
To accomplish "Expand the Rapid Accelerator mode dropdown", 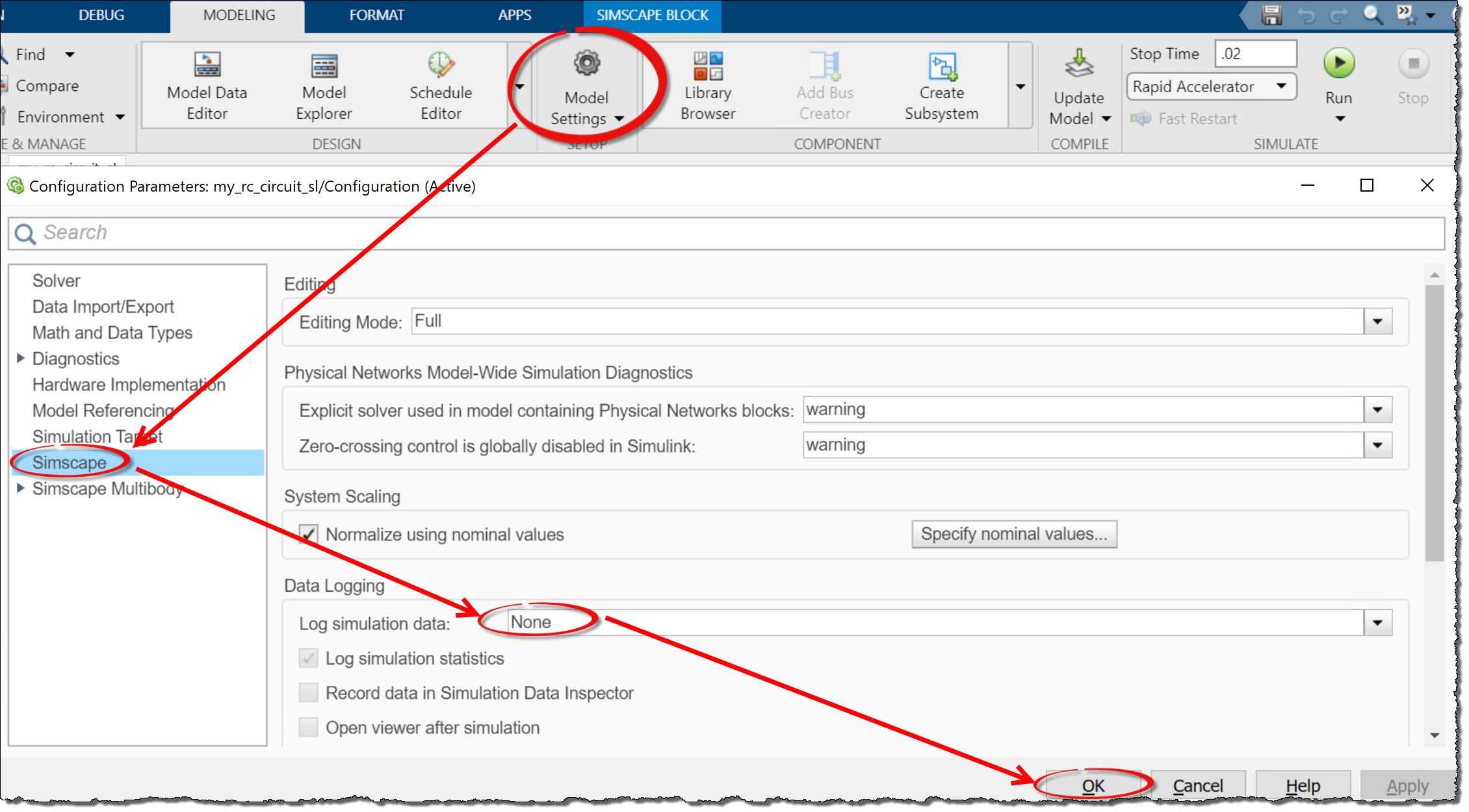I will [1280, 86].
